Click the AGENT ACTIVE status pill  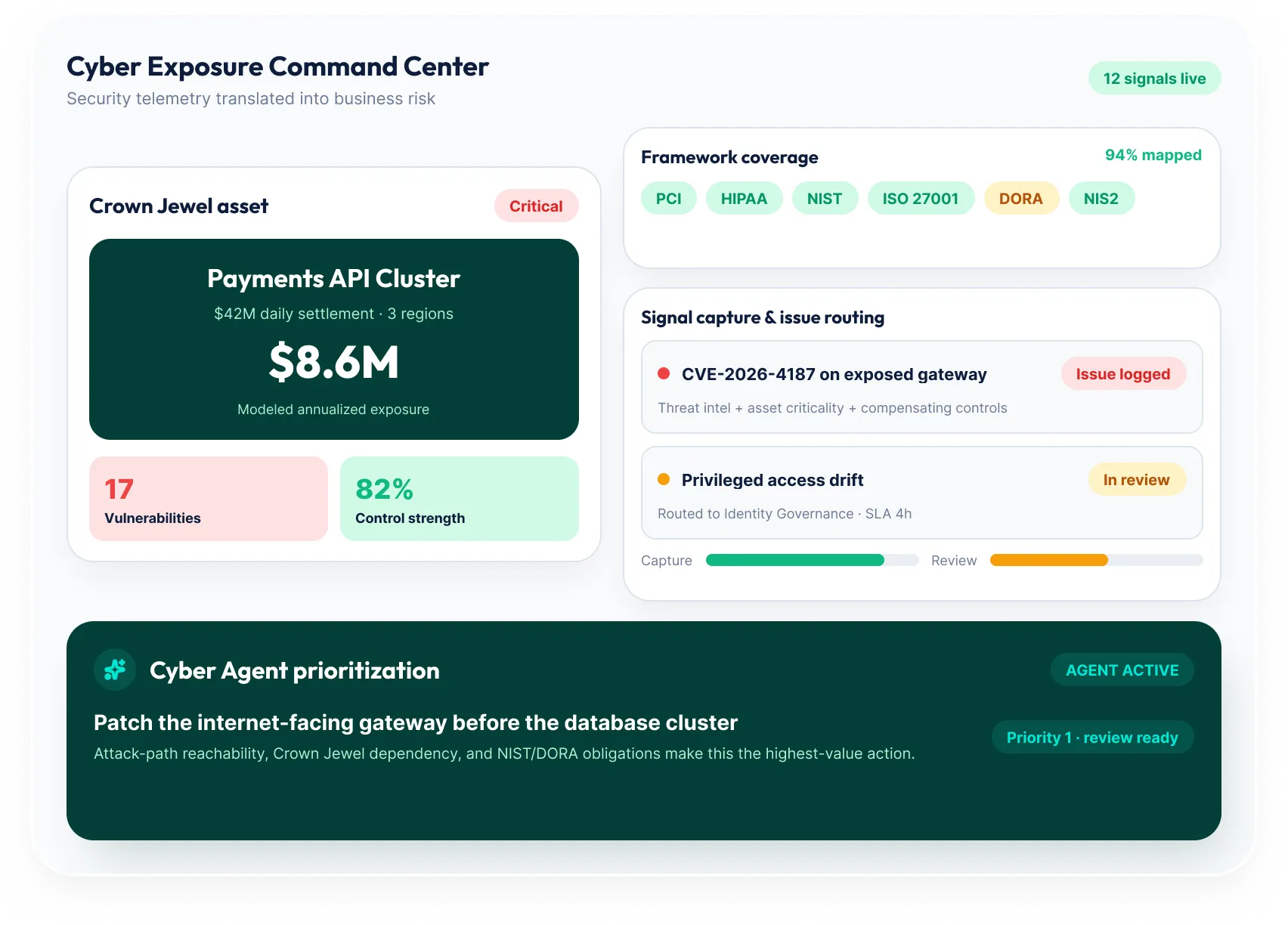(1122, 670)
